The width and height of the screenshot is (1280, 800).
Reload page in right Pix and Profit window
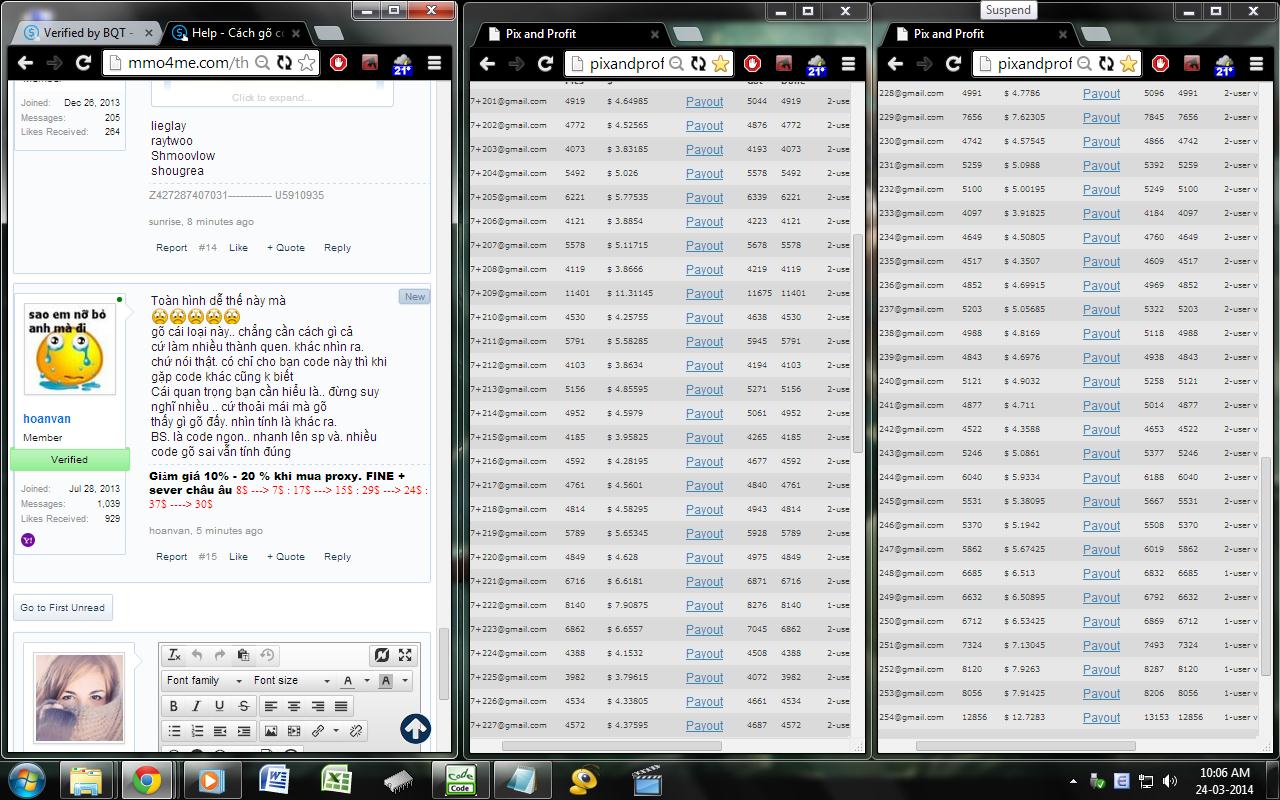954,64
